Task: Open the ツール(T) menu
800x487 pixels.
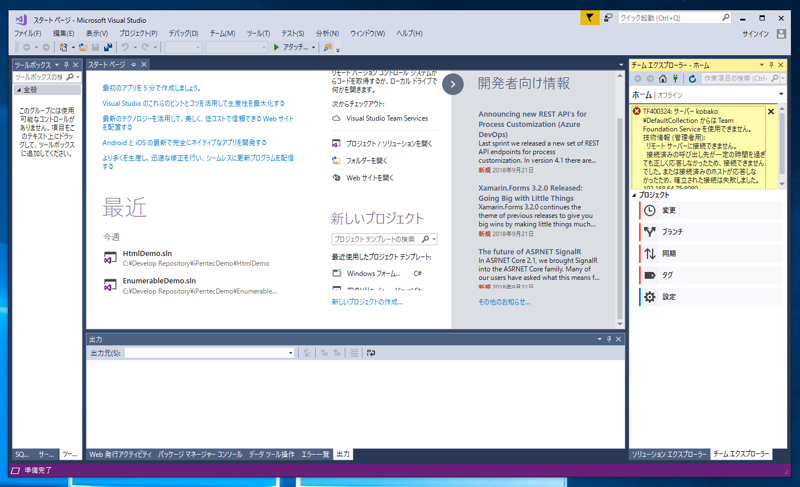Action: coord(258,33)
